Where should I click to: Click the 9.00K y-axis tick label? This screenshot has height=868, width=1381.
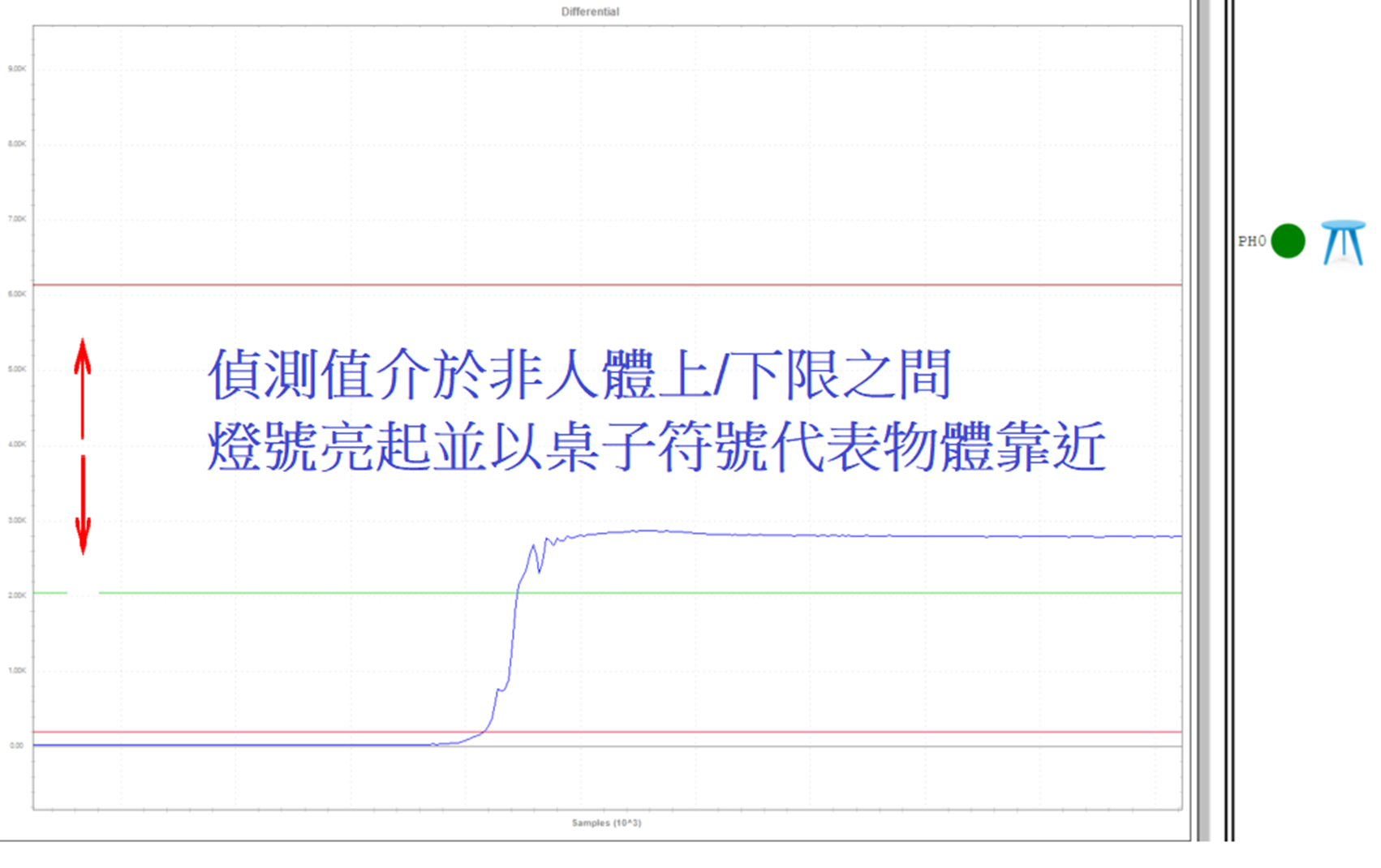click(16, 69)
